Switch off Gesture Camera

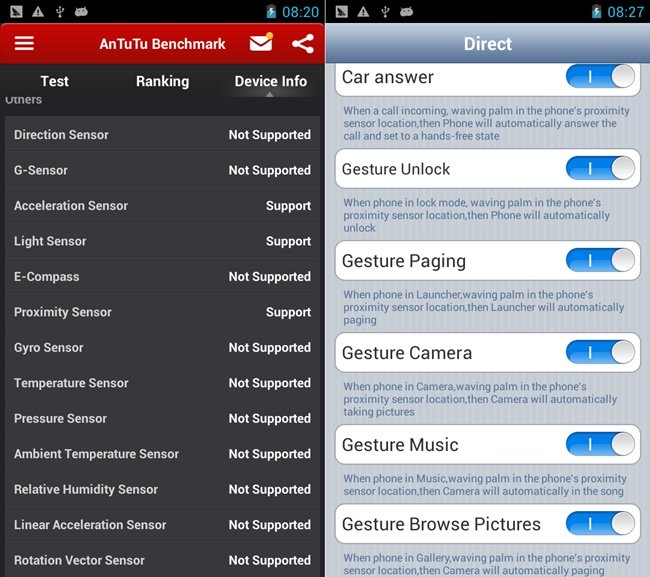(x=600, y=352)
